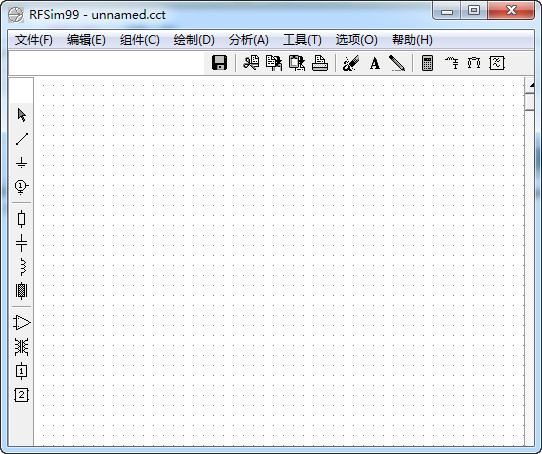Viewport: 542px width, 454px height.
Task: Choose the transmission line component
Action: point(22,290)
